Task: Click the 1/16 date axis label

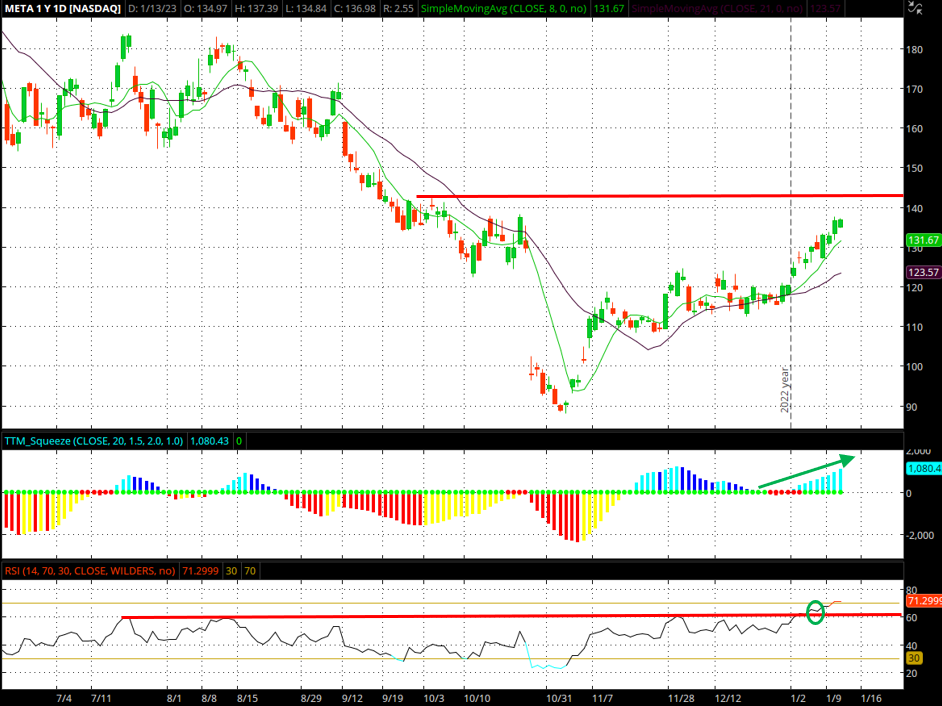Action: pyautogui.click(x=872, y=698)
